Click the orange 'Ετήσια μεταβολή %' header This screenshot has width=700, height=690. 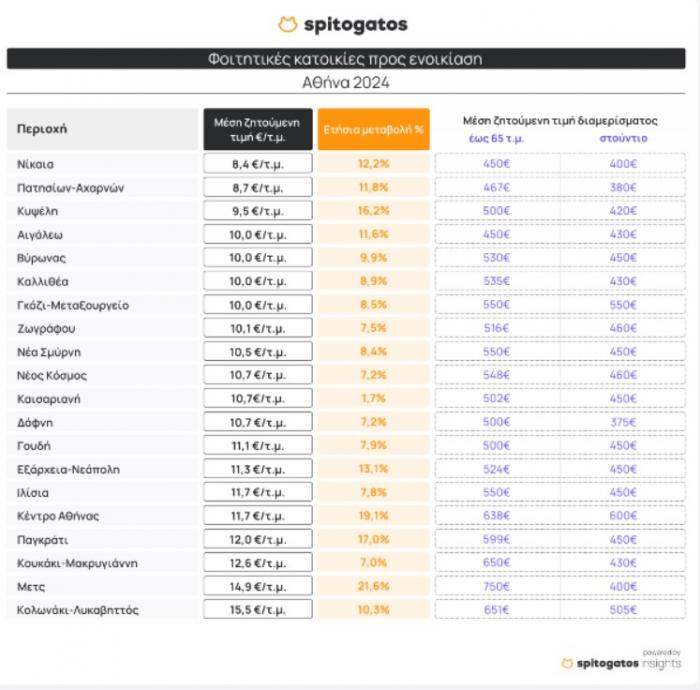click(374, 129)
